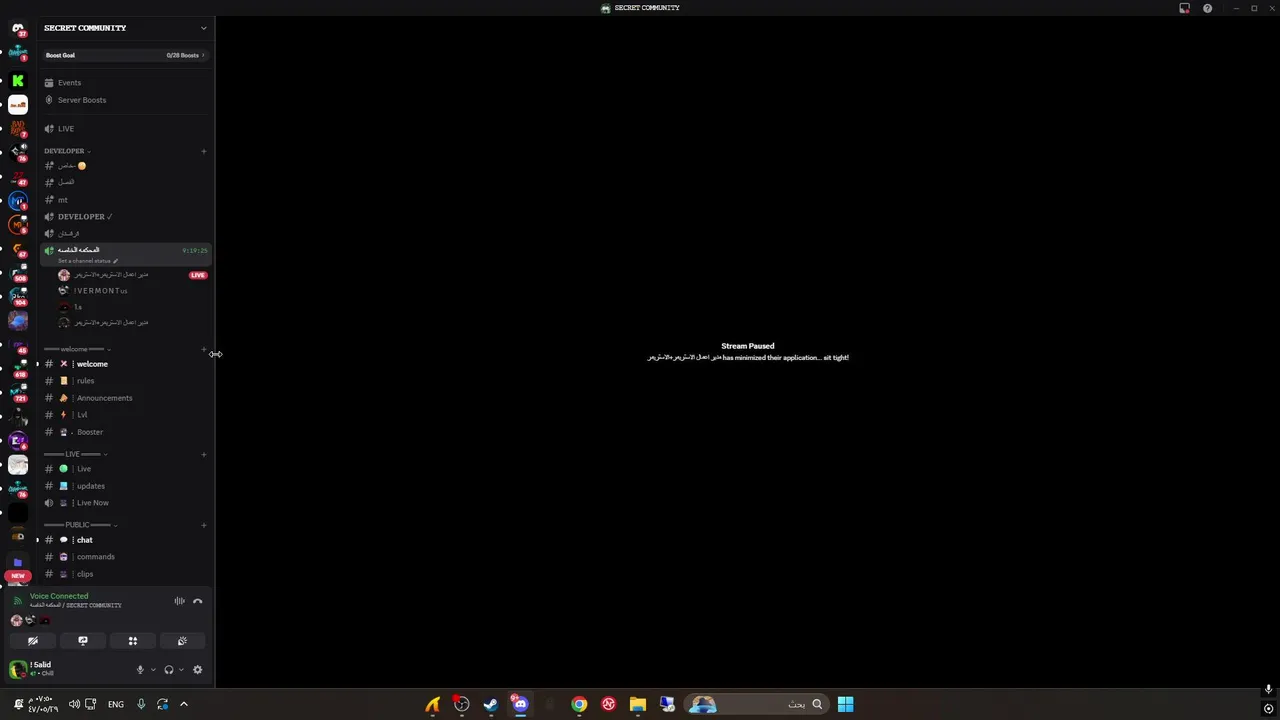The height and width of the screenshot is (720, 1280).
Task: Add a channel to DEVELOPER category
Action: [203, 151]
